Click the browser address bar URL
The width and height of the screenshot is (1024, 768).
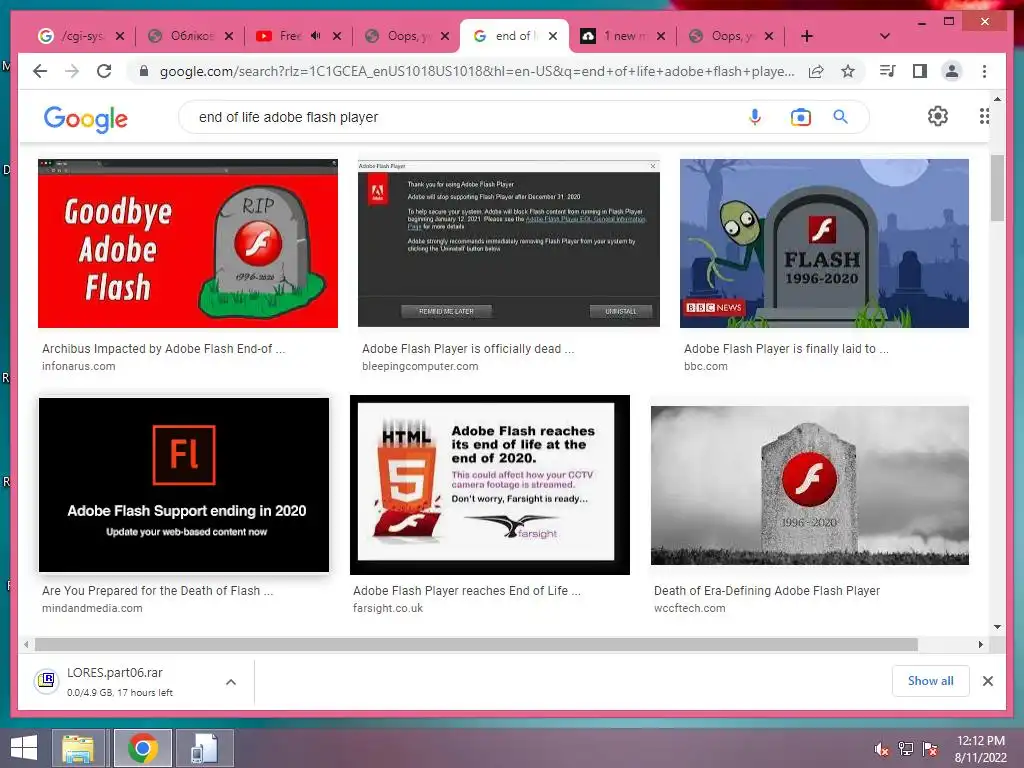477,71
